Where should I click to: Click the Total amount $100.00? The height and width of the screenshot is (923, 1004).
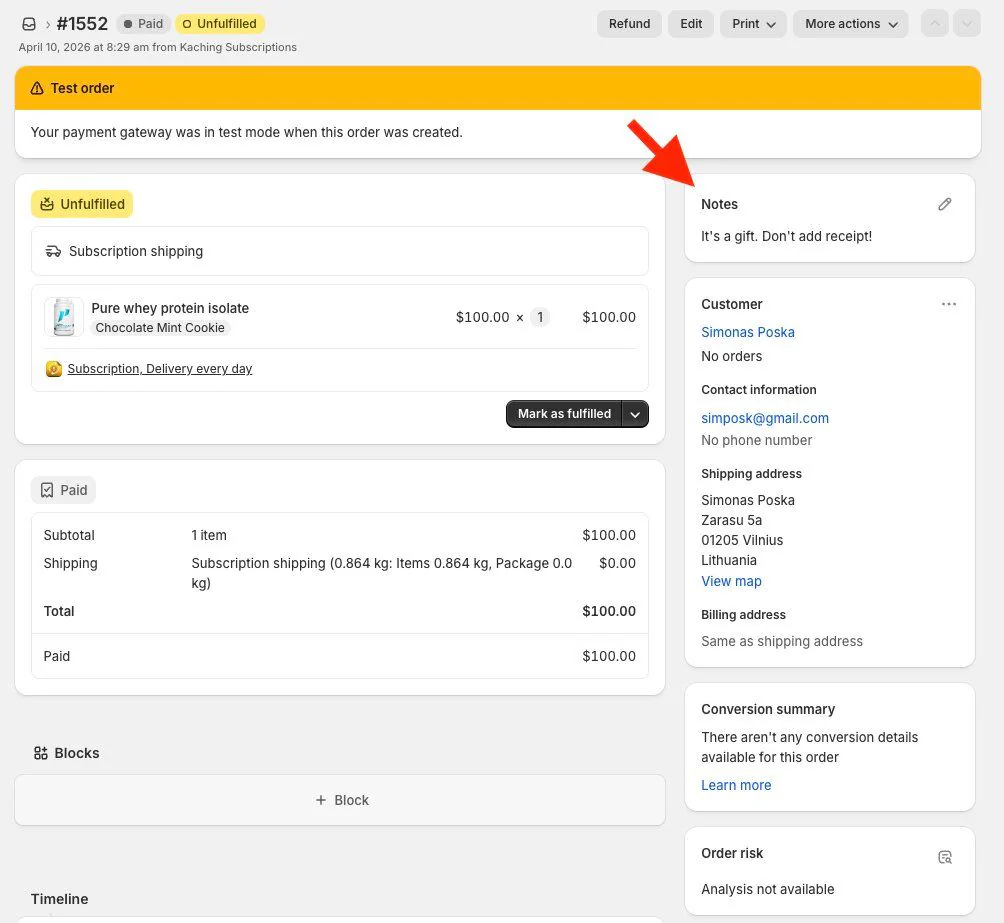[x=609, y=611]
